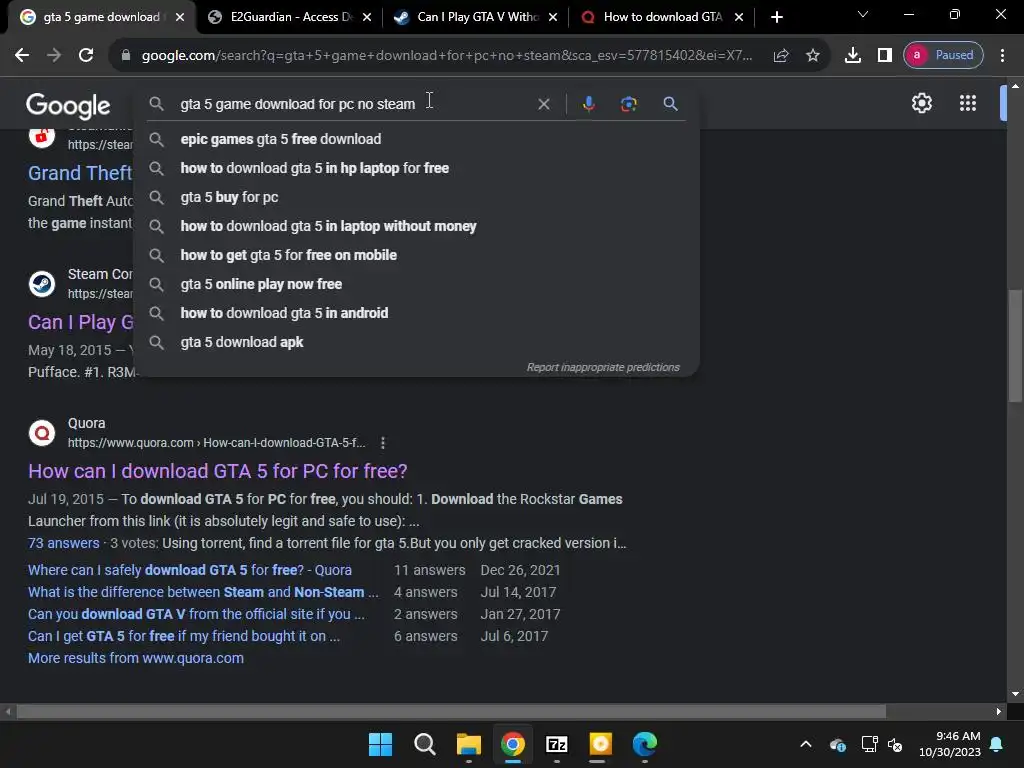
Task: Close the How to download GTA tab
Action: coord(739,18)
